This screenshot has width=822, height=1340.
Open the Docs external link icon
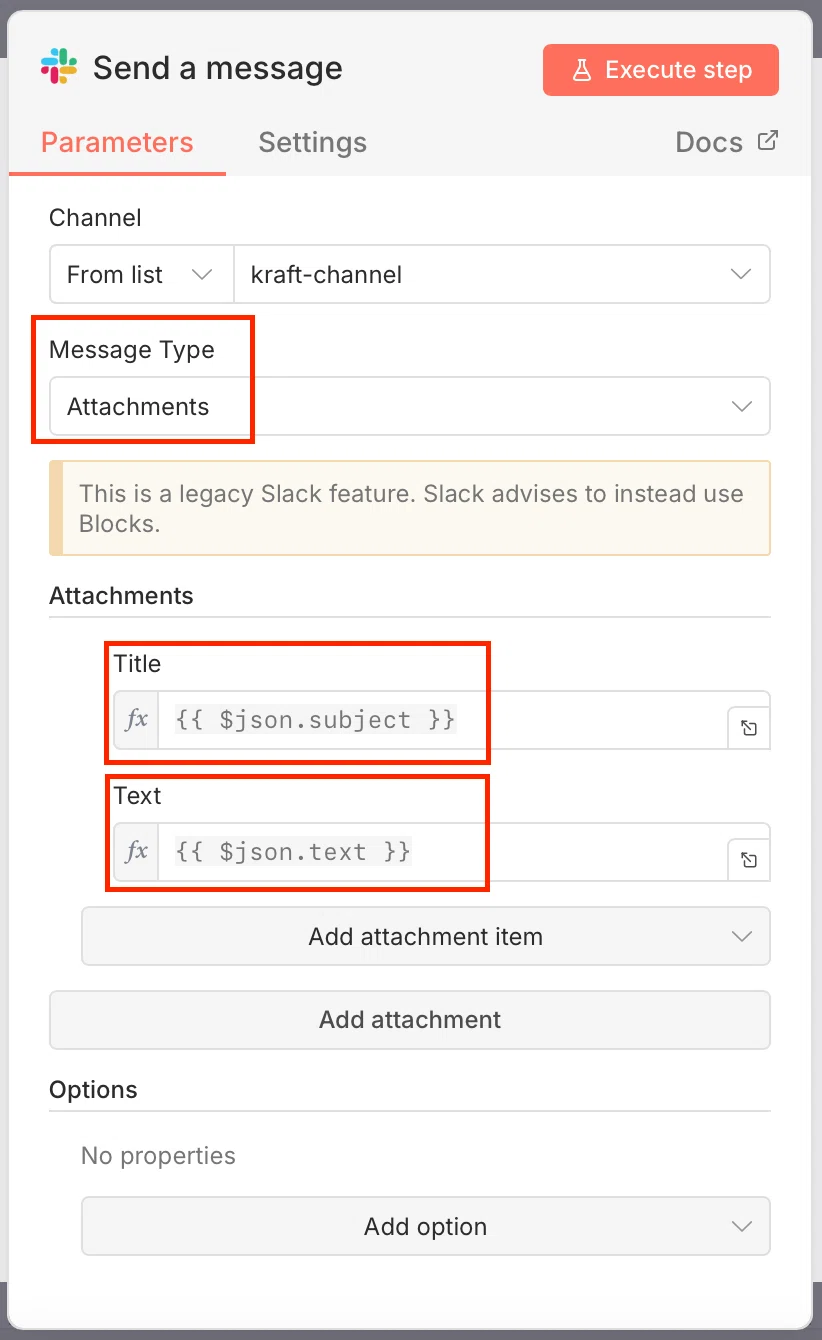pyautogui.click(x=767, y=140)
